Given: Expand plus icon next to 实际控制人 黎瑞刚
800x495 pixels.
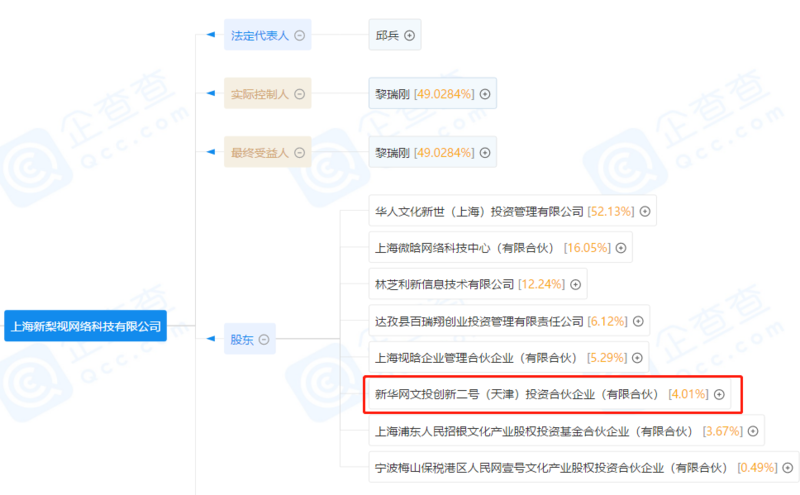Looking at the screenshot, I should [x=486, y=94].
